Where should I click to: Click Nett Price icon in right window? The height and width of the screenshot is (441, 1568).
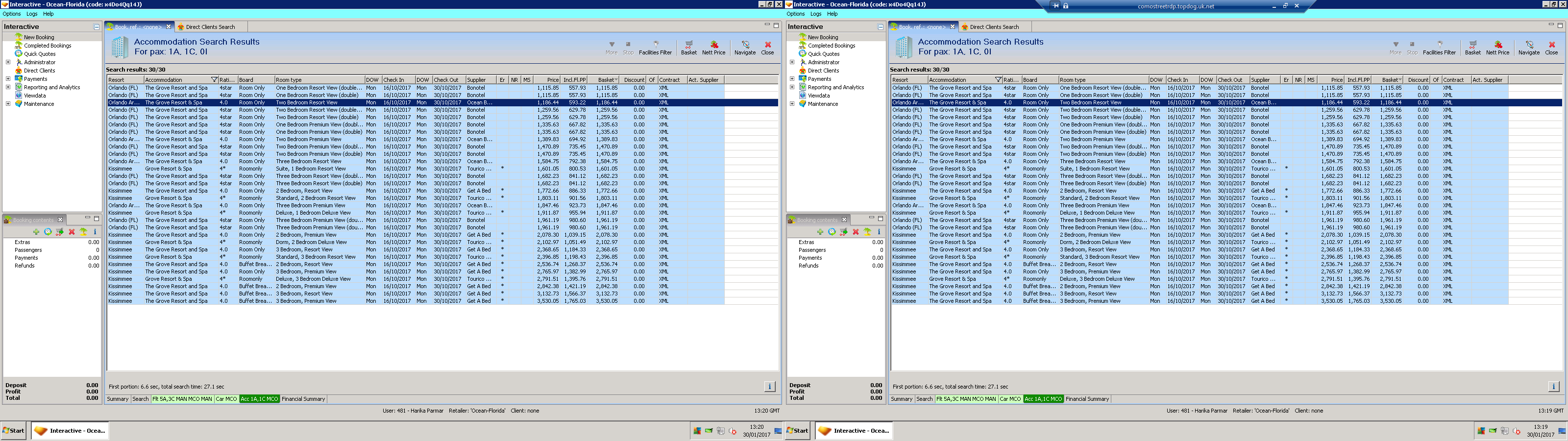[x=1497, y=47]
